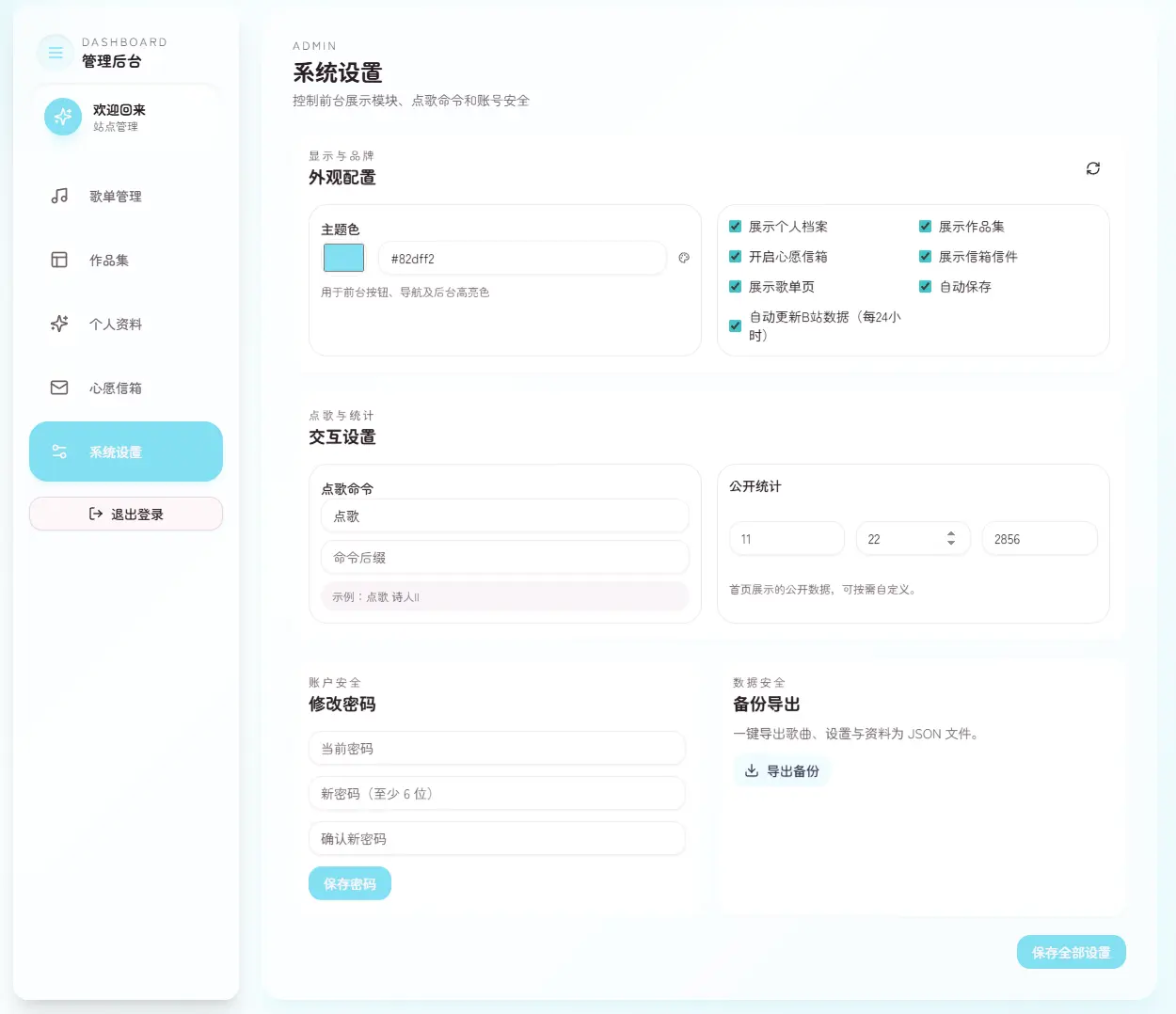The height and width of the screenshot is (1014, 1176).
Task: Click the hamburger menu icon at top left
Action: click(55, 52)
